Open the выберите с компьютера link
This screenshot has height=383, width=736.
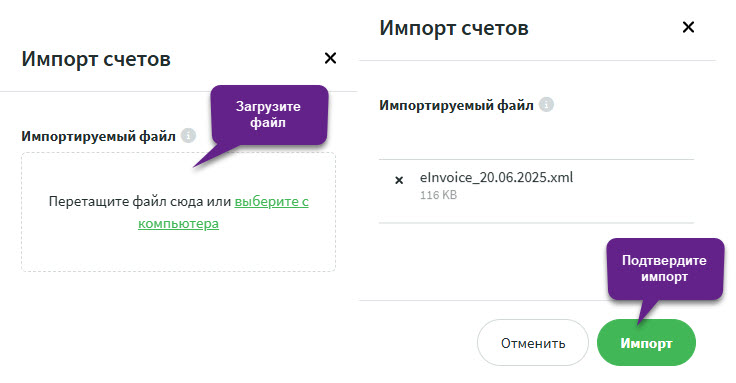click(223, 212)
